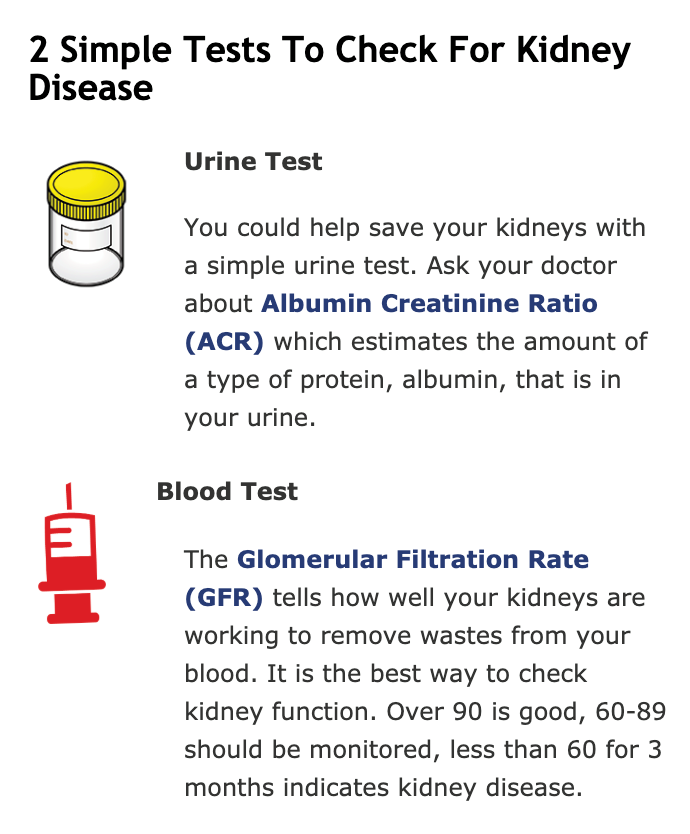Viewport: 690px width, 834px height.
Task: Click the word 'Disease' in the title
Action: [90, 87]
